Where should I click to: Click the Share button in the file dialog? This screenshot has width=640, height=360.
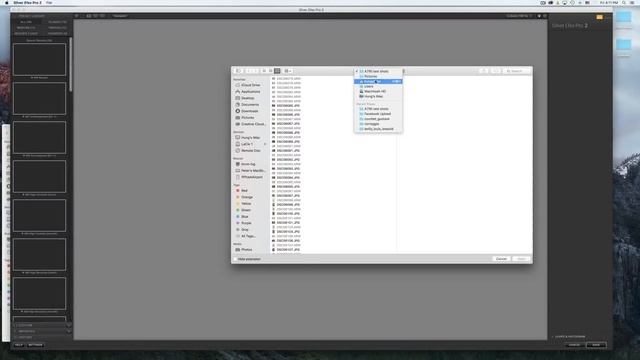pos(483,71)
